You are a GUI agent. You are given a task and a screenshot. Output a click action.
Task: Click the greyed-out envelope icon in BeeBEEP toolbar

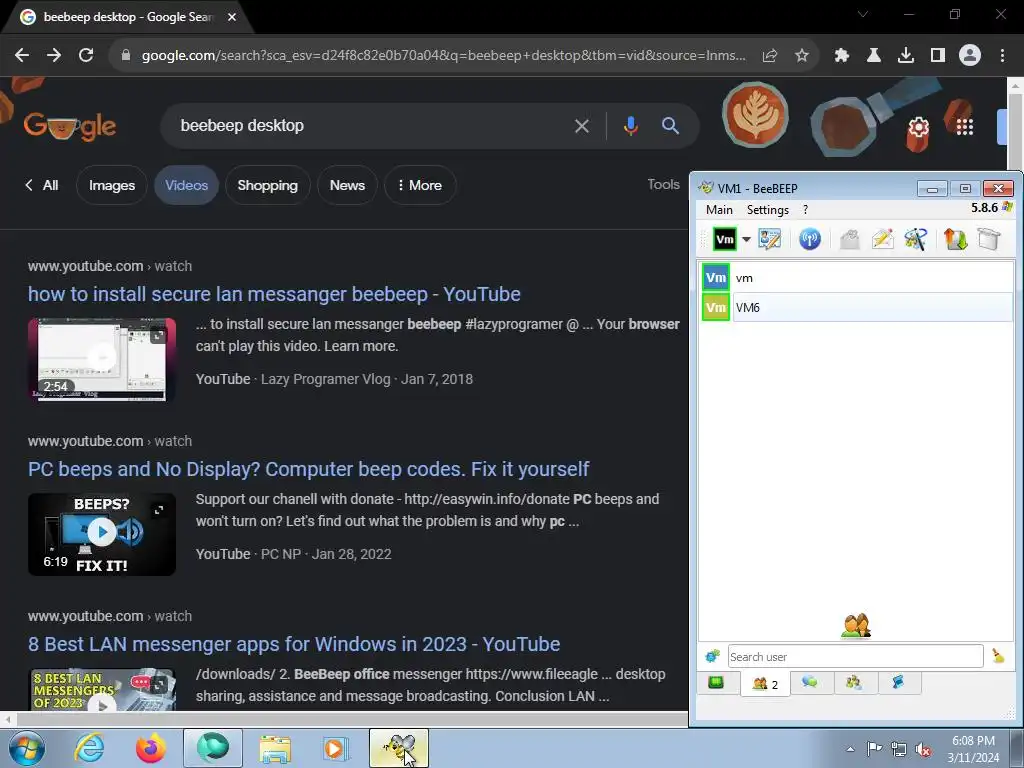click(849, 239)
